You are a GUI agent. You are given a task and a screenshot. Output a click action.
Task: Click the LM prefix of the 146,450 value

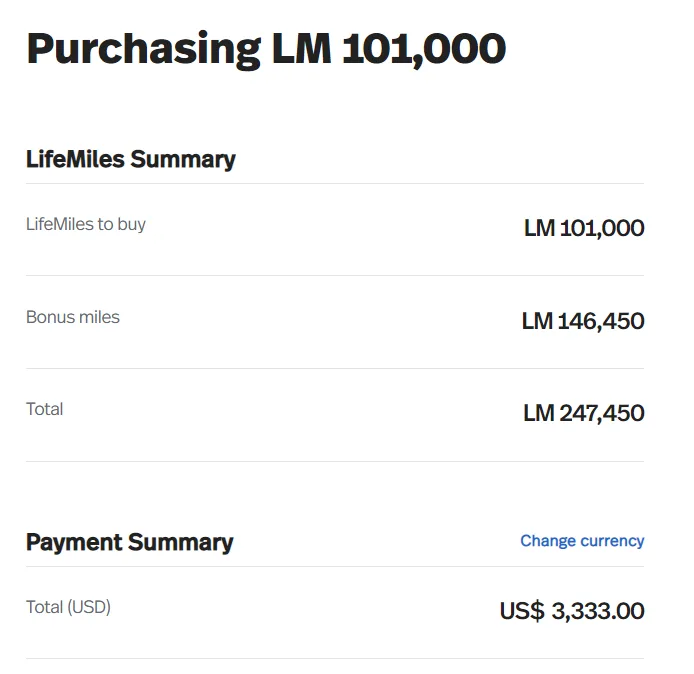point(537,321)
